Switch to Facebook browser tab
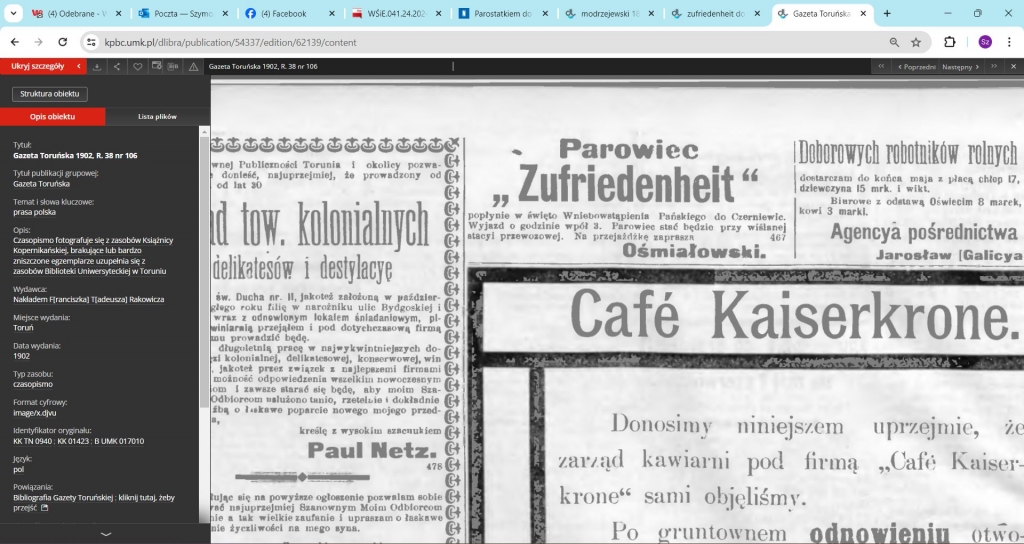The width and height of the screenshot is (1024, 544). tap(290, 13)
